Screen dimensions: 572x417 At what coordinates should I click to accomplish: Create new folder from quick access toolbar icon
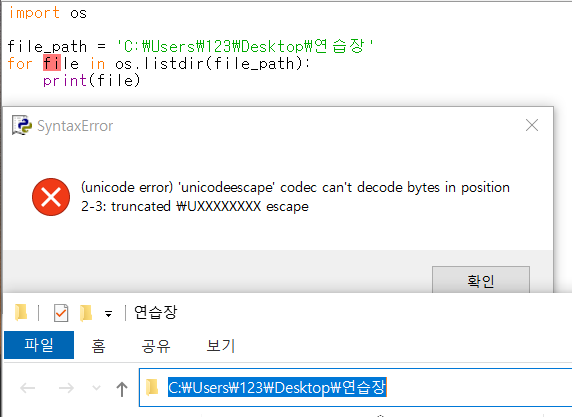point(86,313)
